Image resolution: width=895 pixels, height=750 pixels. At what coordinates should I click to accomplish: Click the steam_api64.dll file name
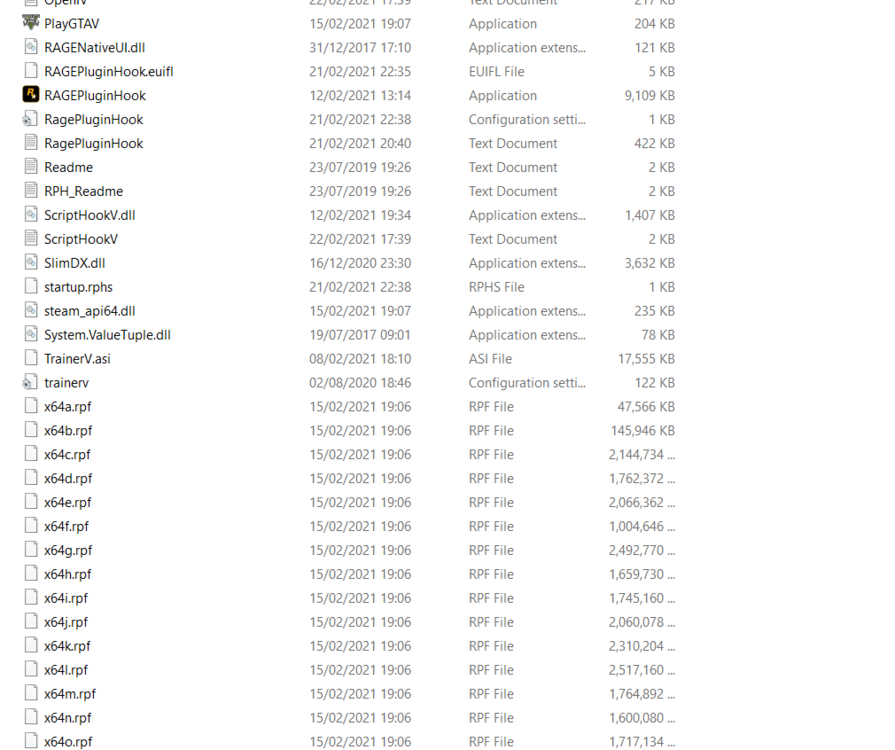(x=90, y=311)
